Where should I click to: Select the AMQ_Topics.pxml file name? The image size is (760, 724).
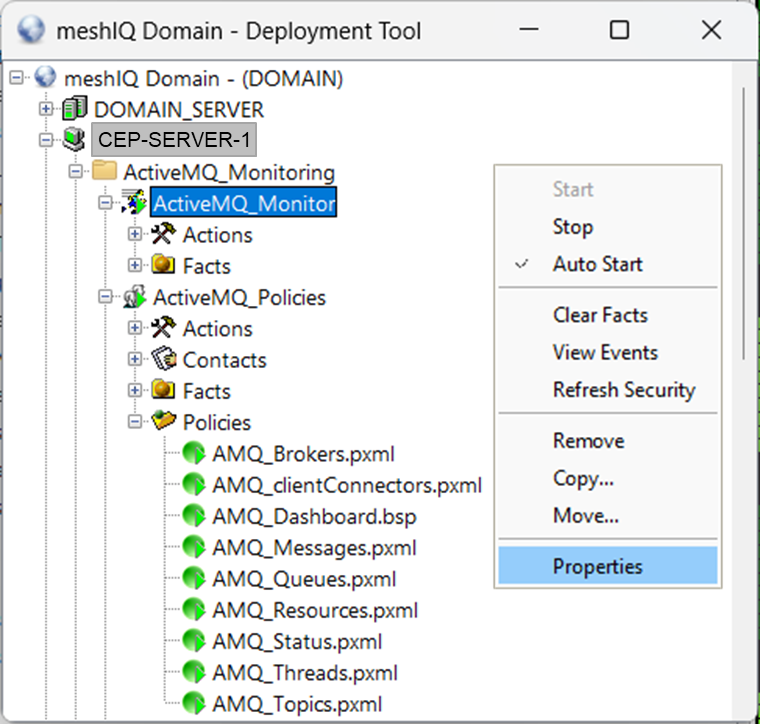tap(298, 704)
